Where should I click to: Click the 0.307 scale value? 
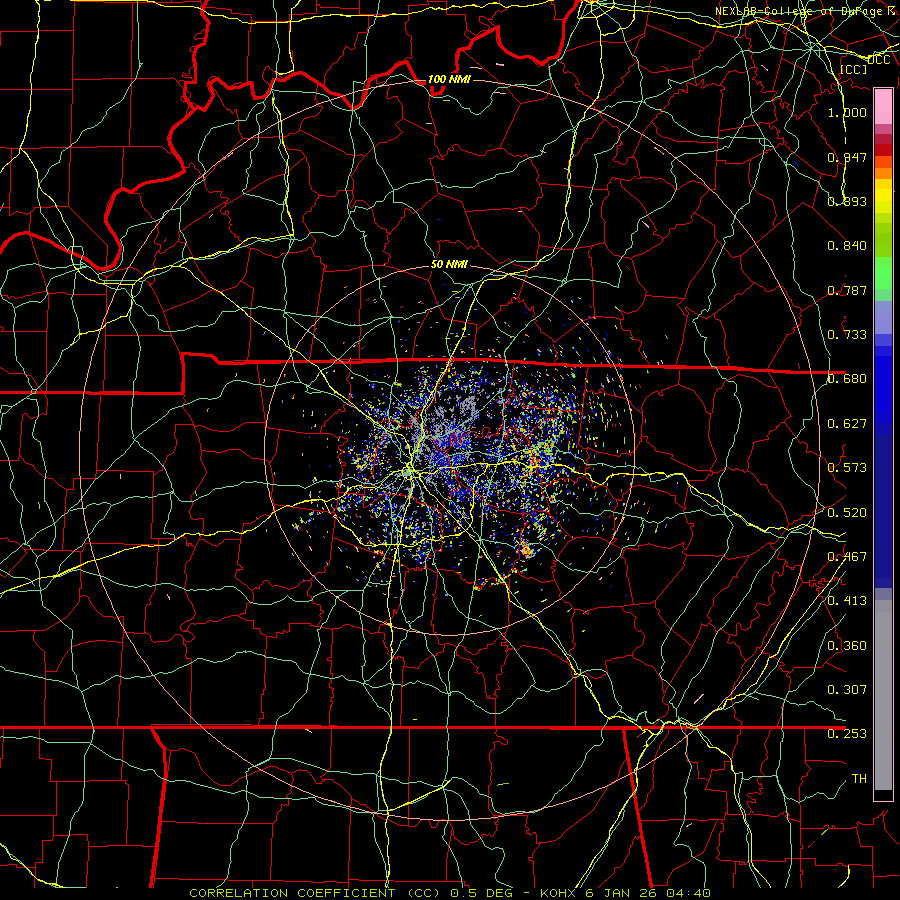pyautogui.click(x=847, y=689)
